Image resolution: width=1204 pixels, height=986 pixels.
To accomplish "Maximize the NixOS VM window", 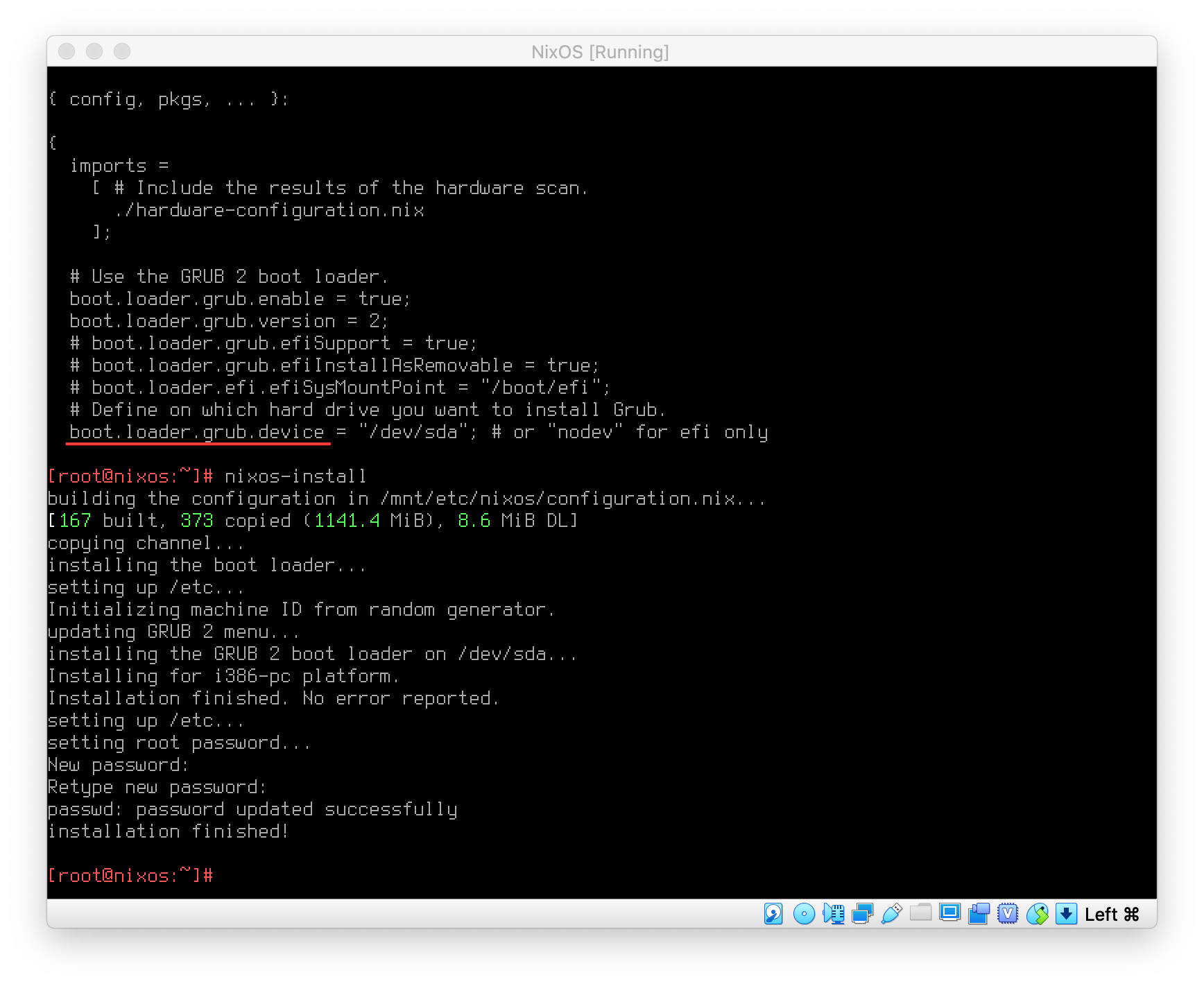I will point(122,51).
